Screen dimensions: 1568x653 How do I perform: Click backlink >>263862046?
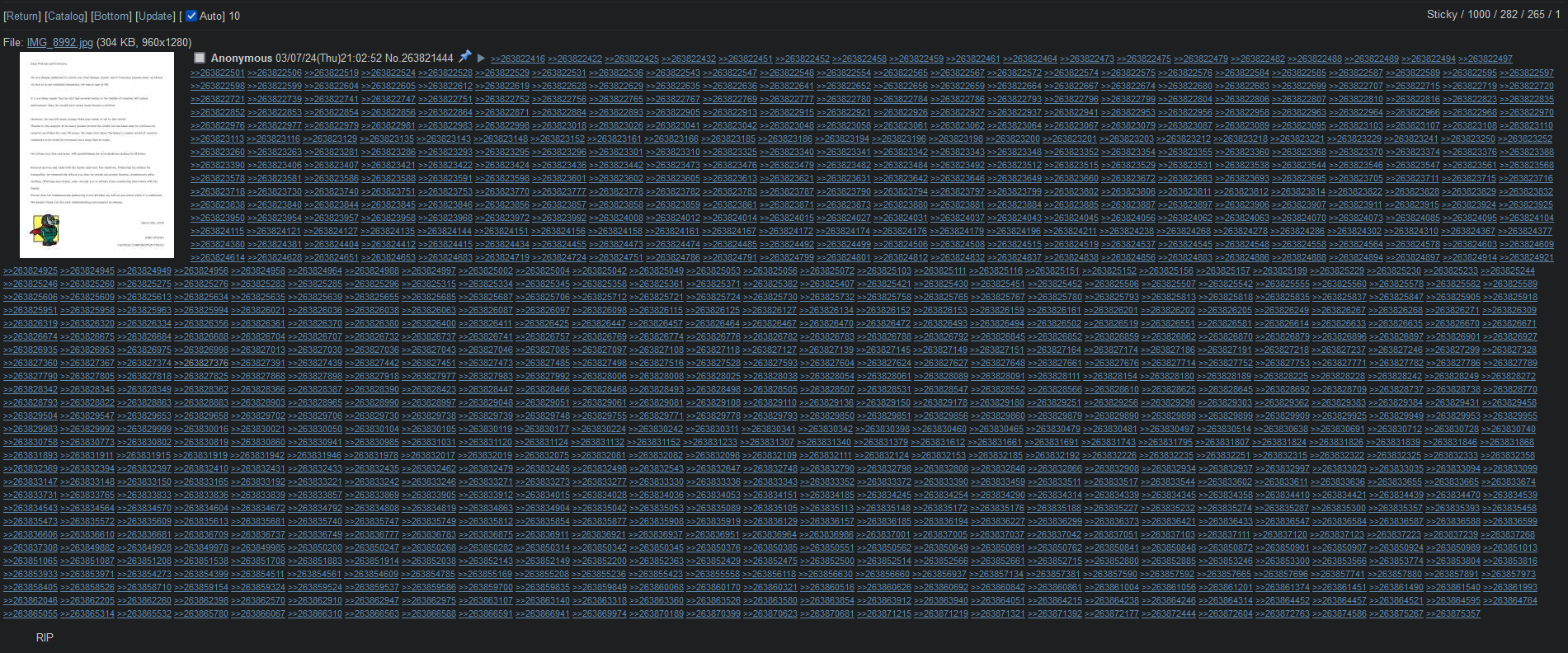[x=31, y=600]
